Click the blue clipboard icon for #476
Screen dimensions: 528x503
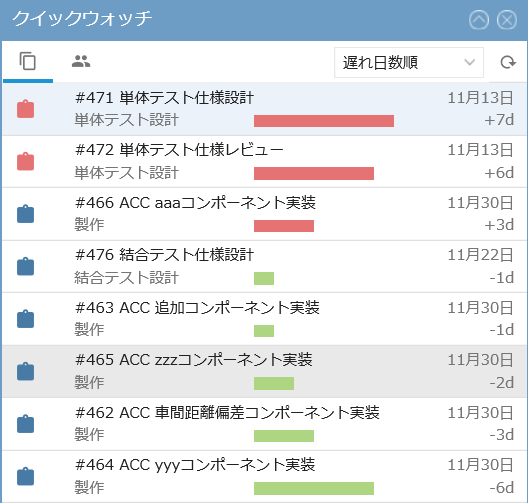coord(26,266)
